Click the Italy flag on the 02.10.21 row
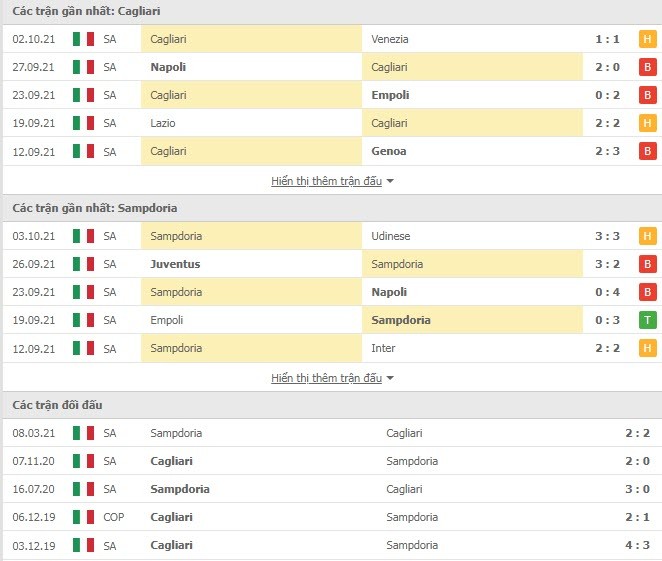 84,39
